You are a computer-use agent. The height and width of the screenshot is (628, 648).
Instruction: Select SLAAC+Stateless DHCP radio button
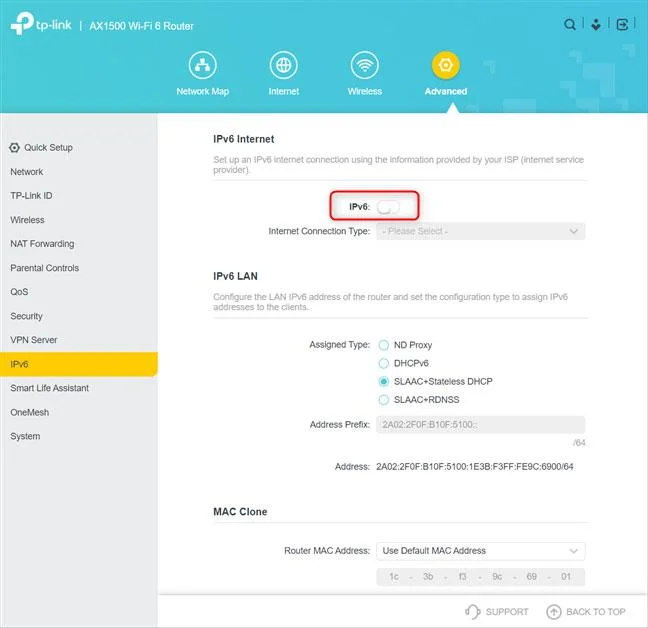384,381
